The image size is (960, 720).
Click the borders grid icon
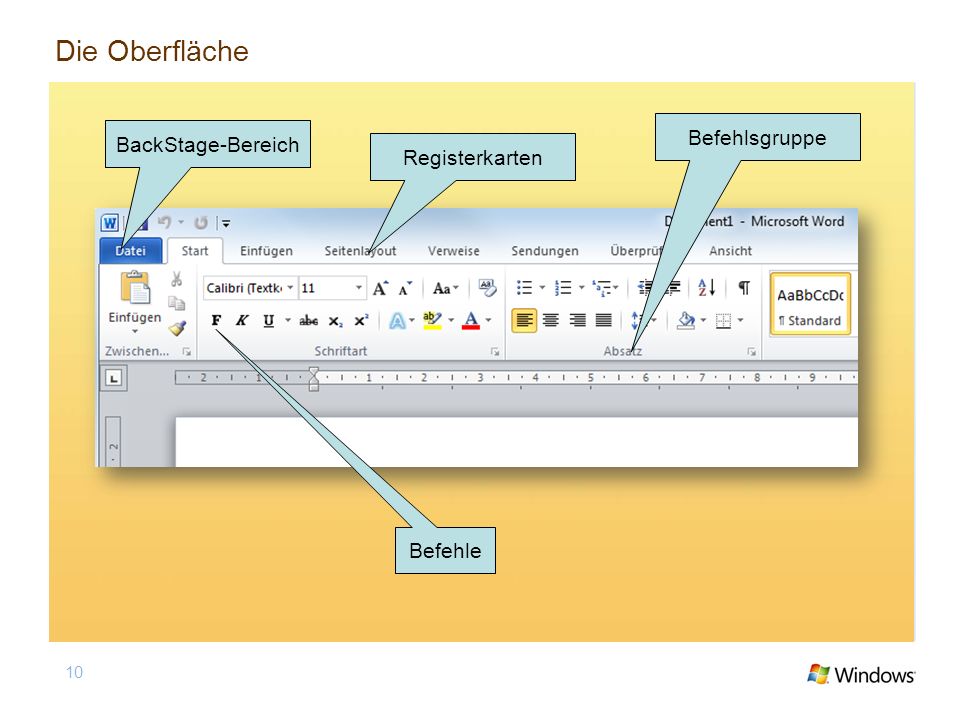(723, 321)
